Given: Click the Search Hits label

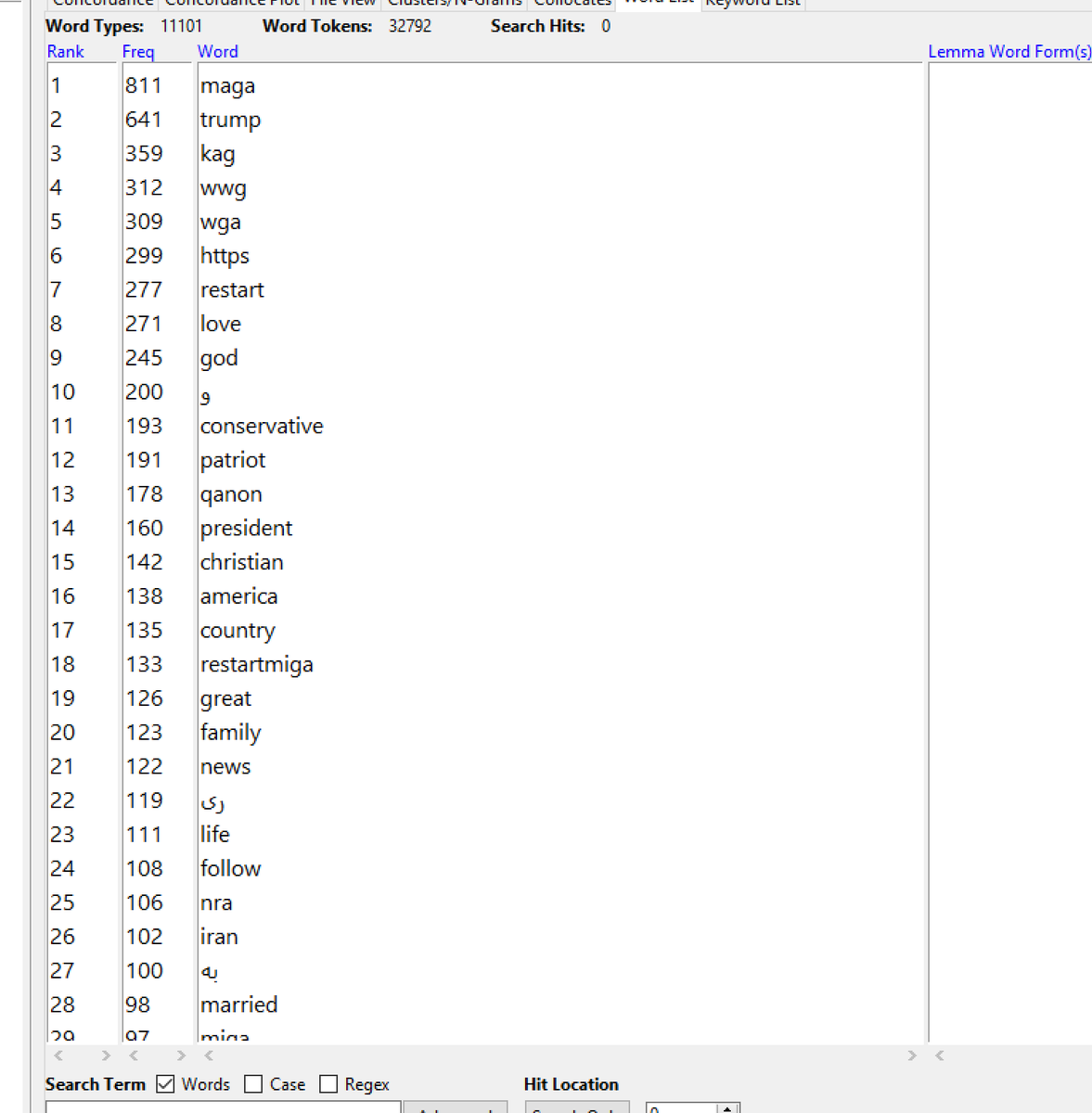Looking at the screenshot, I should [x=538, y=26].
